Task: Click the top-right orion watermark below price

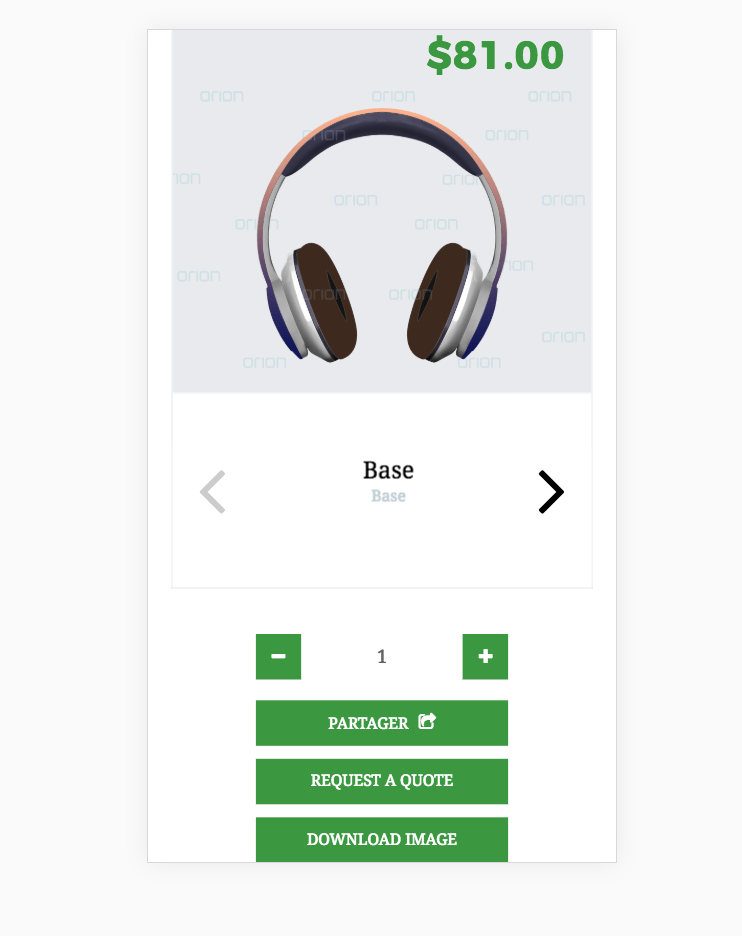Action: click(550, 96)
